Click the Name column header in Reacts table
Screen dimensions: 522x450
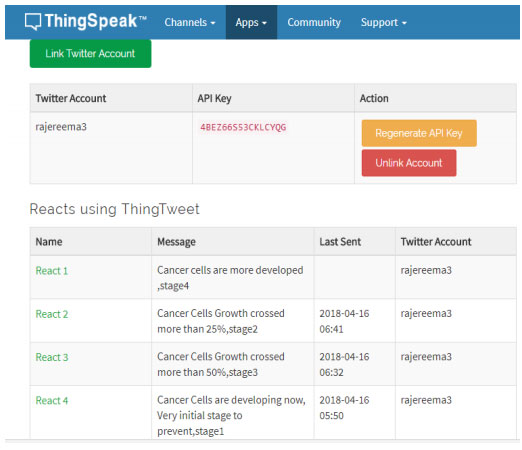(49, 242)
